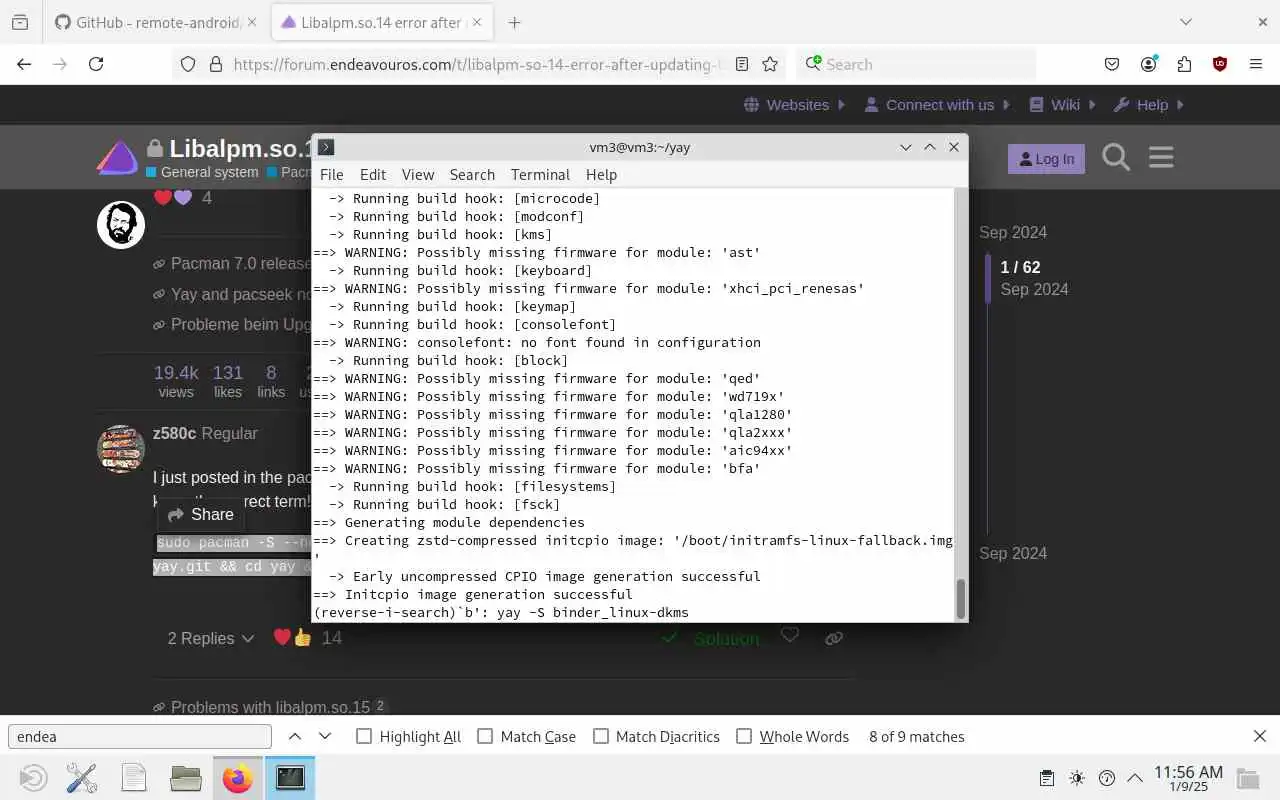Open Firefox account icon
Screen dimensions: 1280x800
coord(1148,64)
